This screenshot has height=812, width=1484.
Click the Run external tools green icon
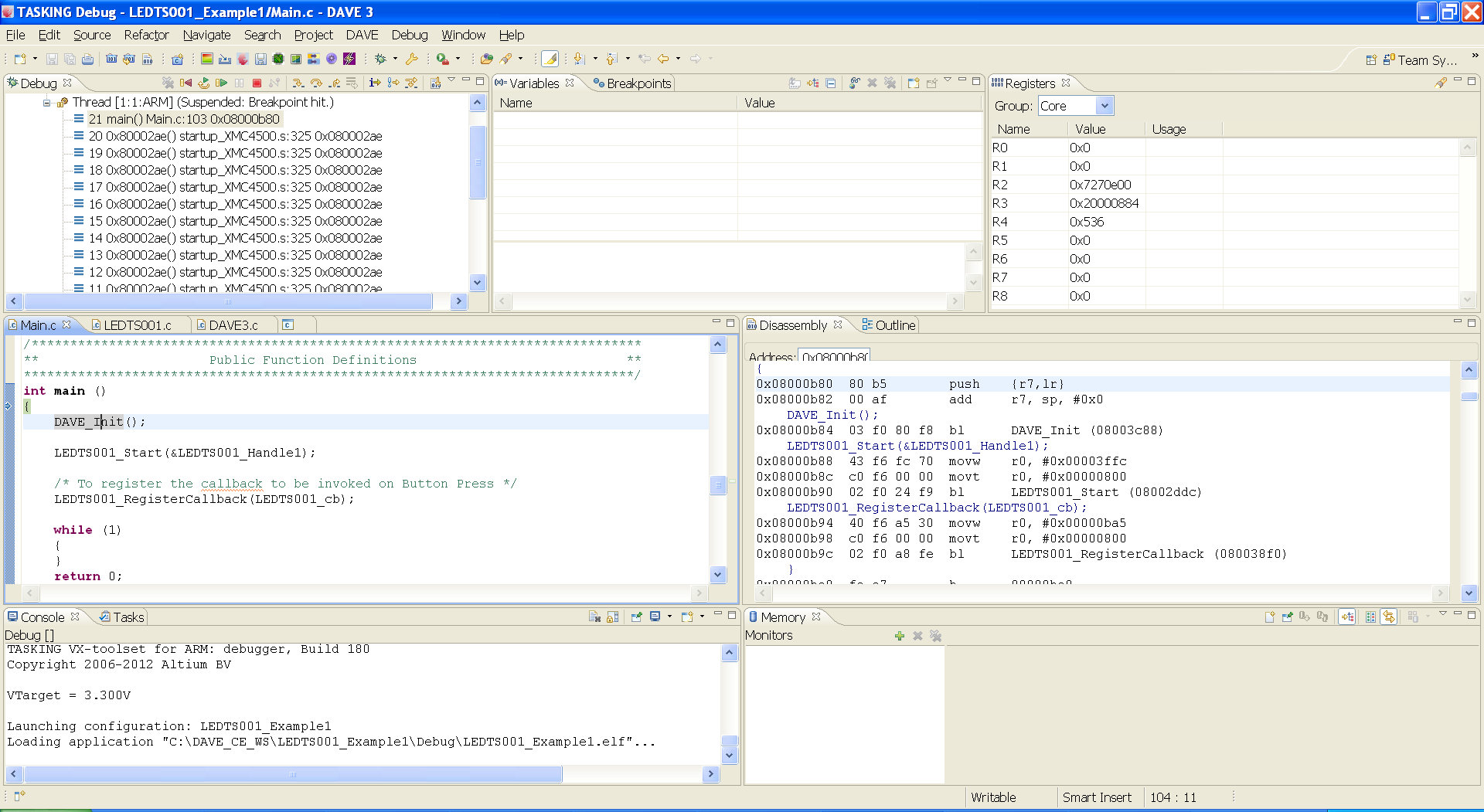pos(442,59)
